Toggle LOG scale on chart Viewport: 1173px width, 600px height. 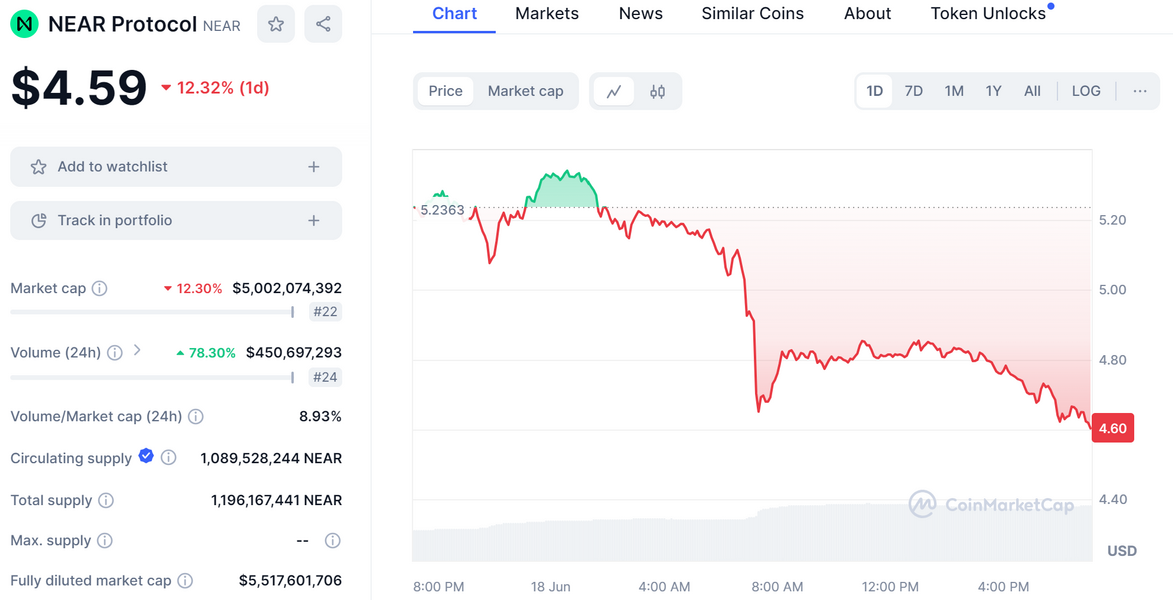click(1086, 91)
